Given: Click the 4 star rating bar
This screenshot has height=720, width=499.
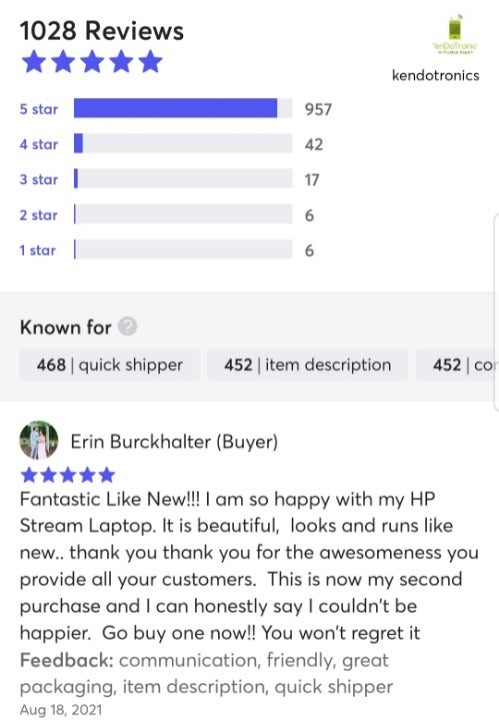Looking at the screenshot, I should coord(183,143).
